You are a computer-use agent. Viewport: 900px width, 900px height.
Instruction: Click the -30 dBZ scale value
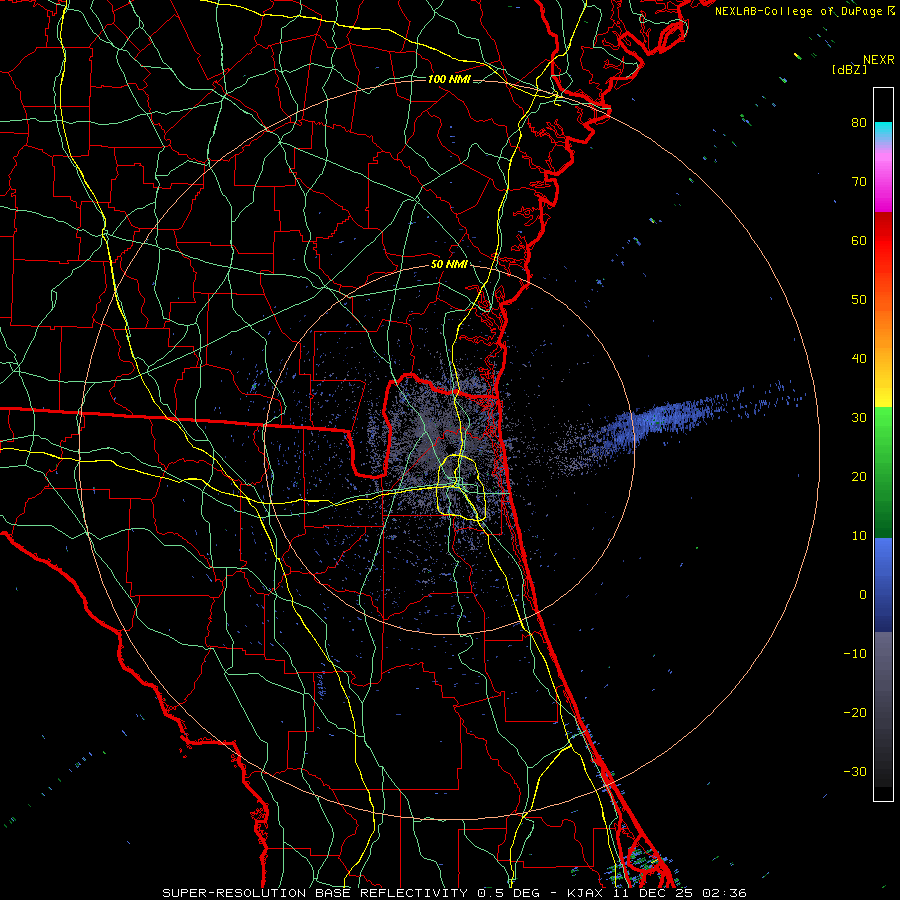(x=855, y=772)
